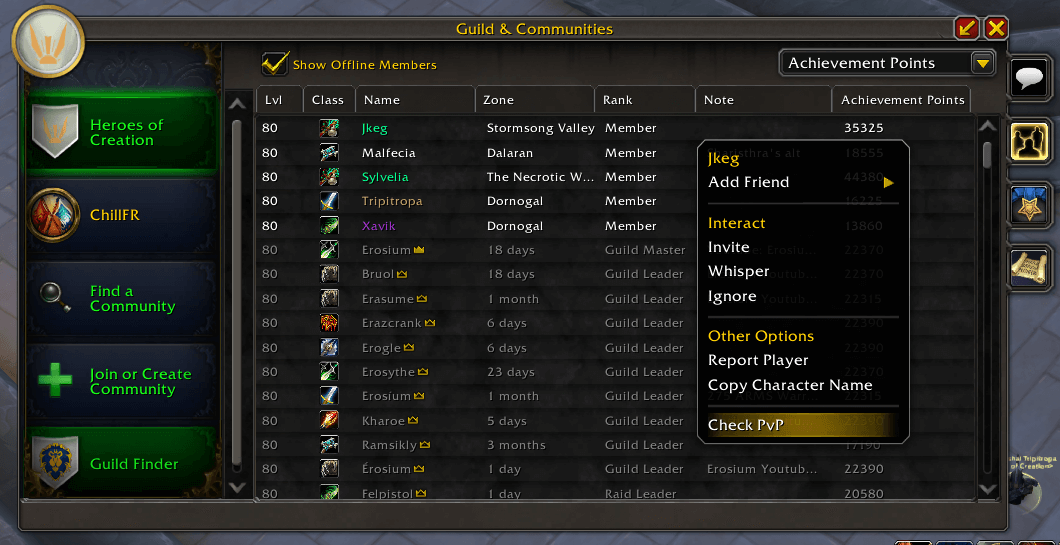Open the Guild Perks star medal icon
The height and width of the screenshot is (545, 1060).
pos(1030,204)
